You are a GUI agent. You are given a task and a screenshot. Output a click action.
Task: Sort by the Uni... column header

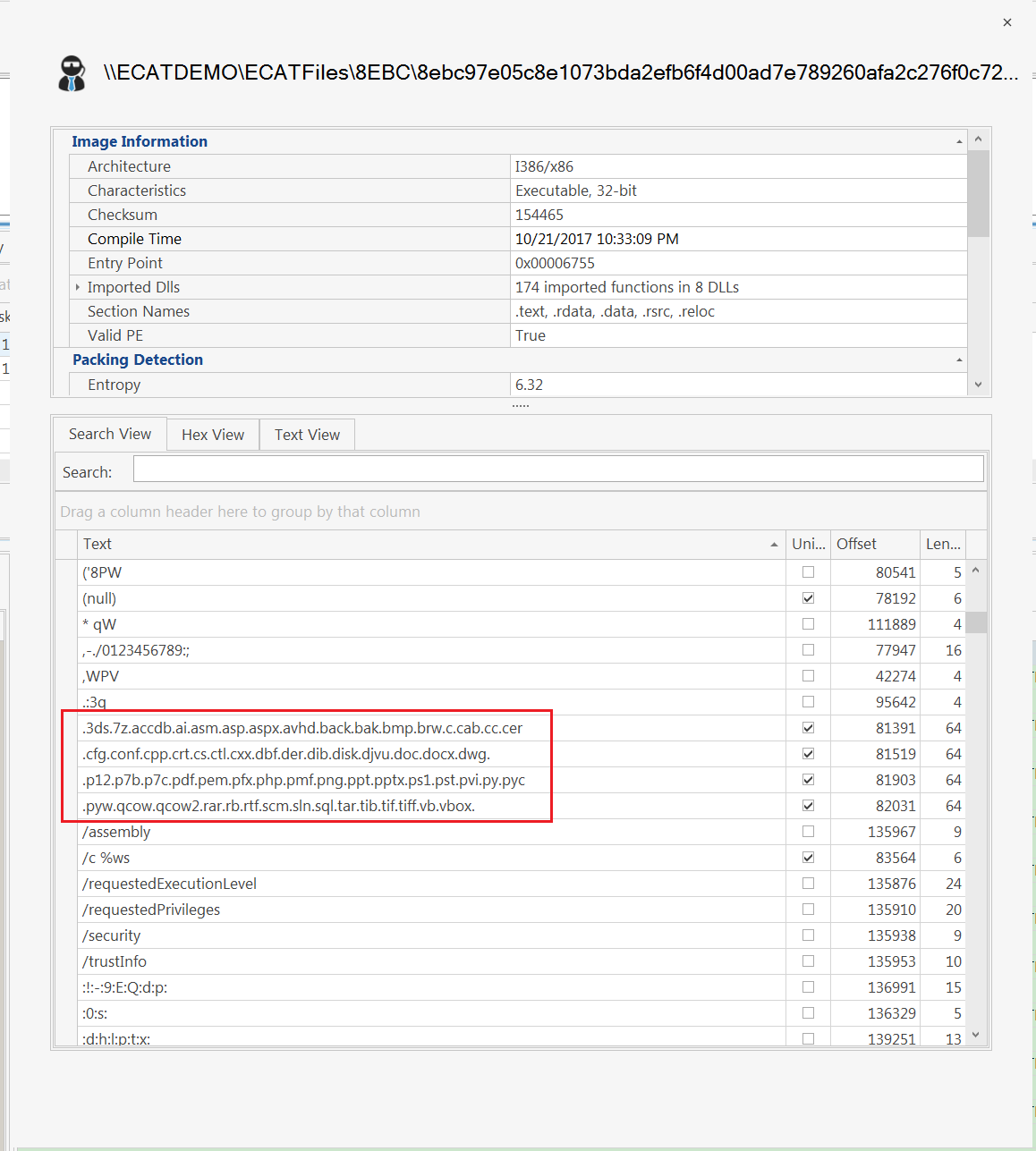point(808,544)
